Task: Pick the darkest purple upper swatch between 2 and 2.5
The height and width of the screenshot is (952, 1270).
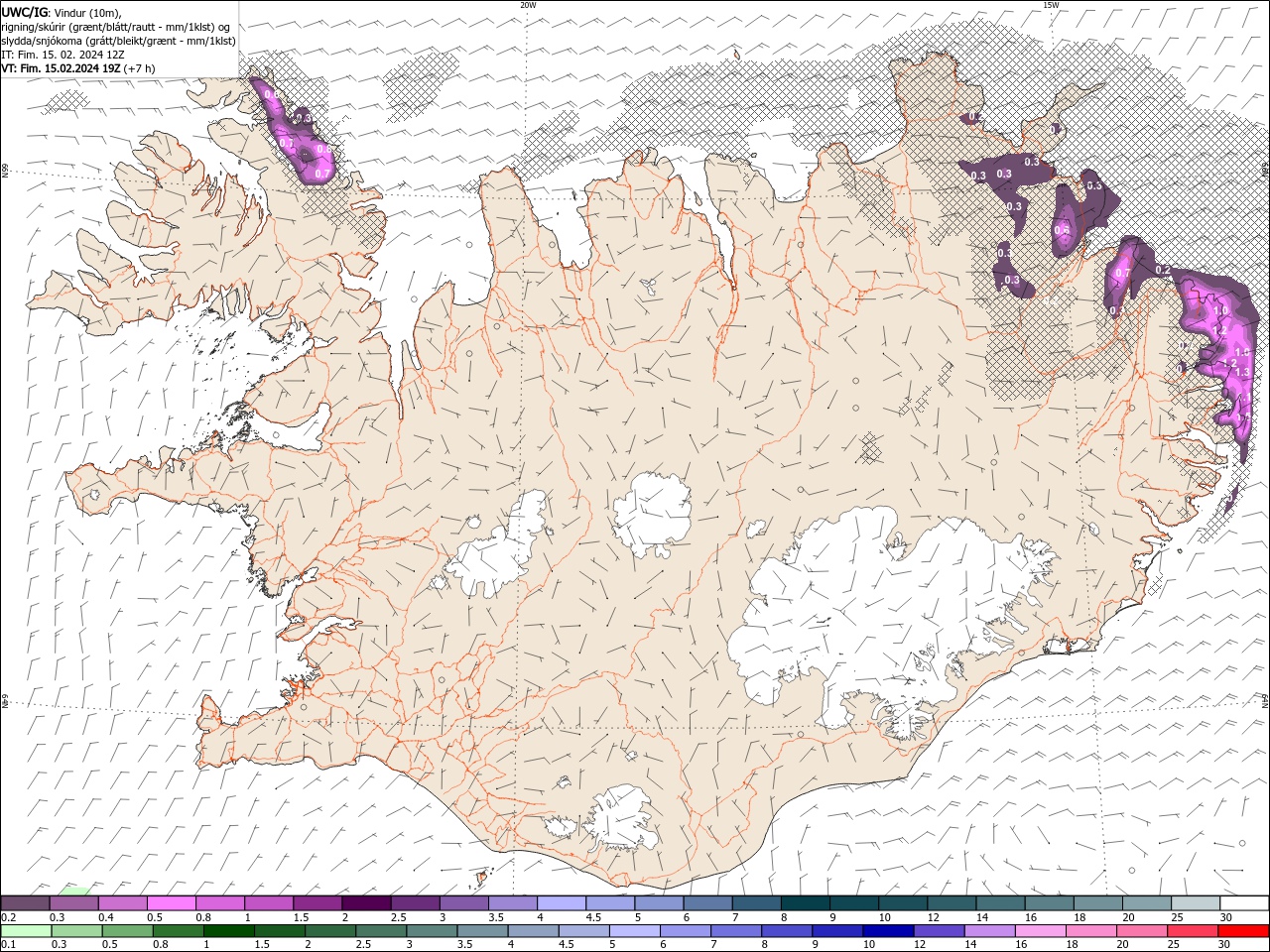Action: [x=366, y=902]
